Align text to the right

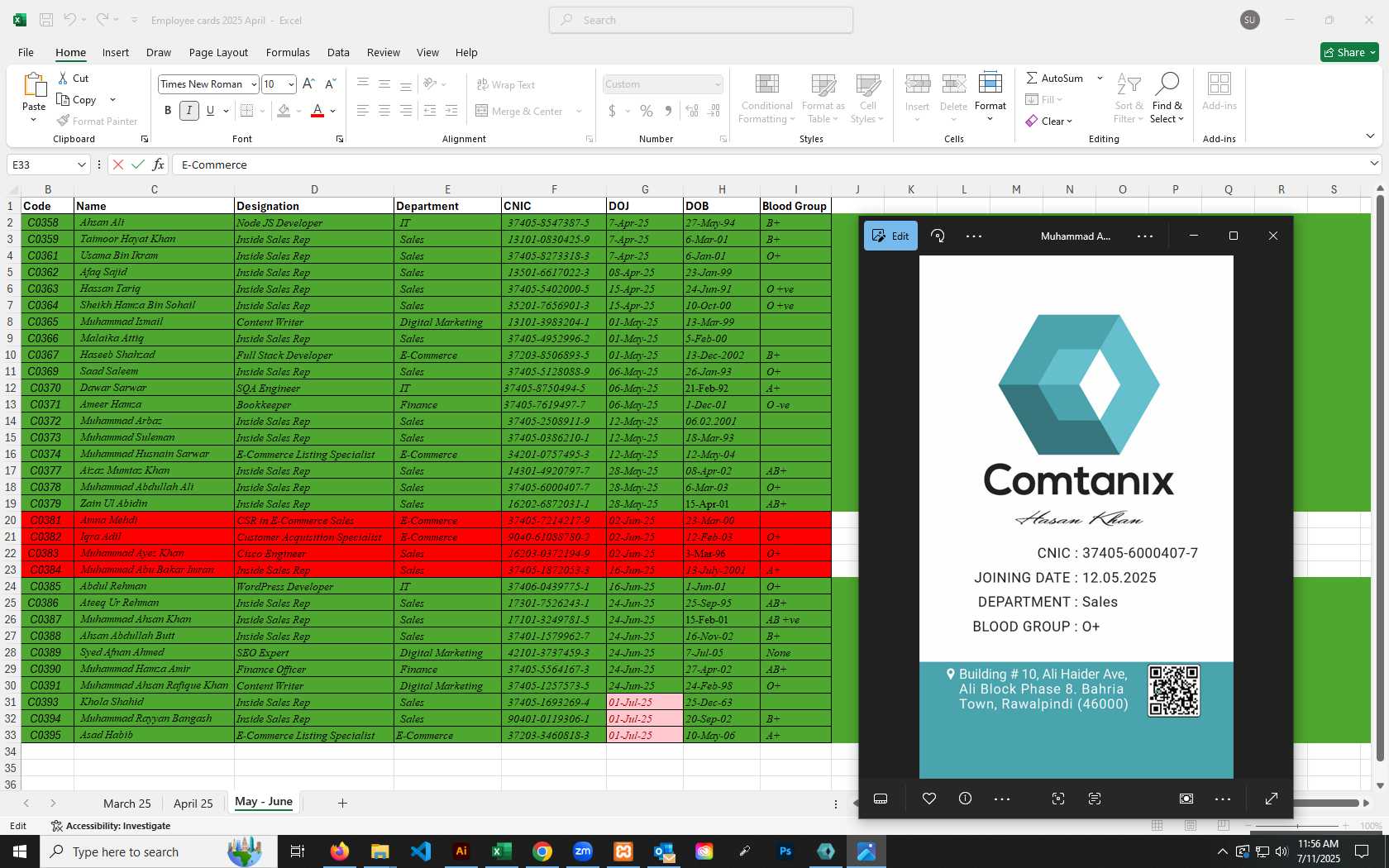[x=405, y=111]
